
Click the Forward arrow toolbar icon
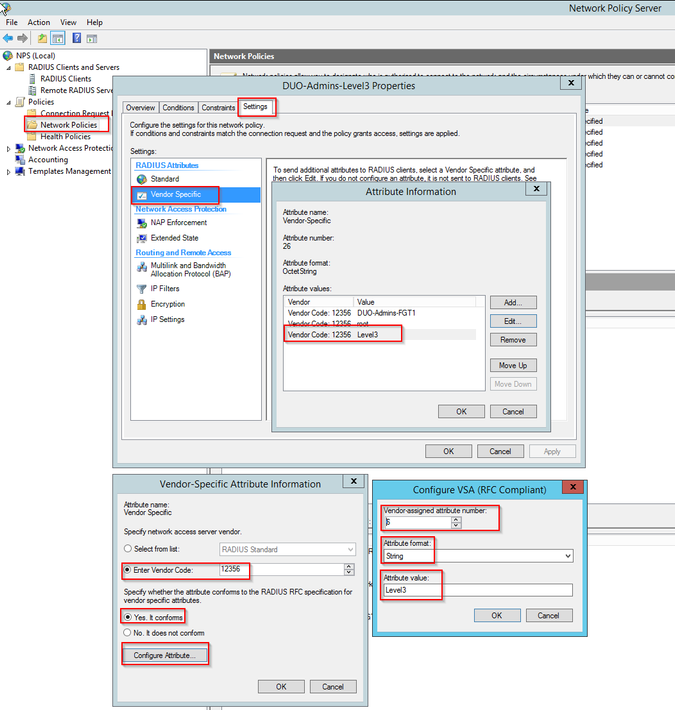[x=22, y=38]
